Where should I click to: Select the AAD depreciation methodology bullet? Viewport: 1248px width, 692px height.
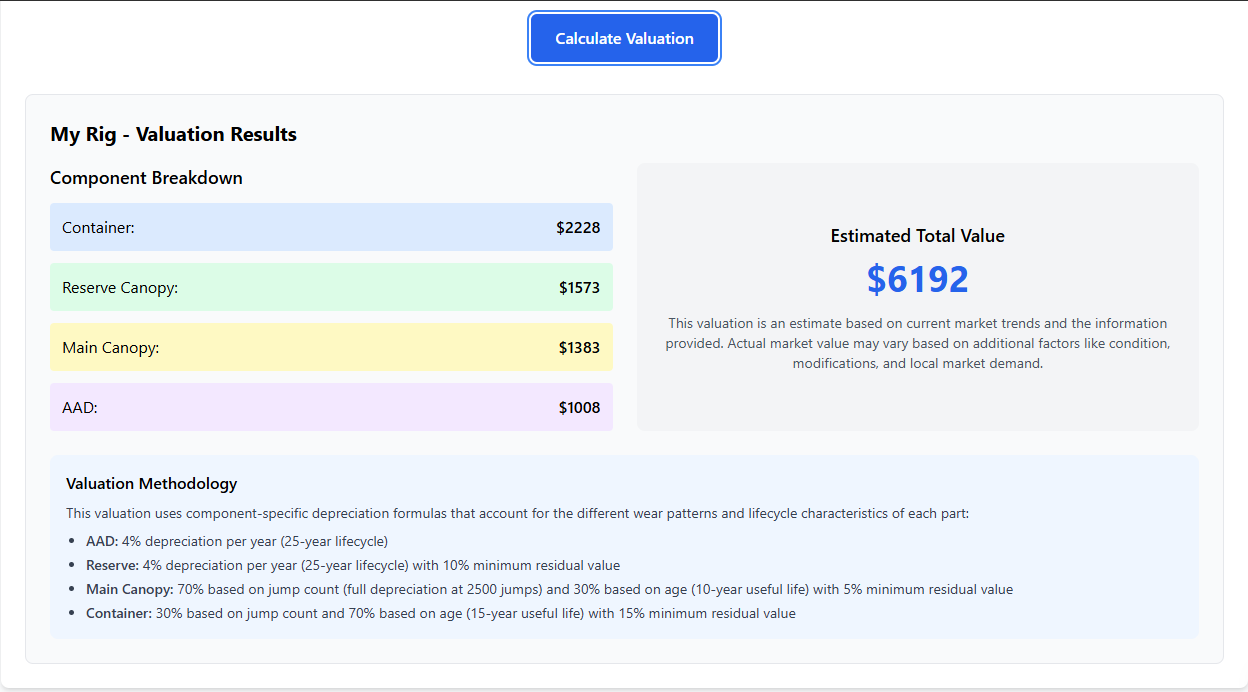pos(236,542)
